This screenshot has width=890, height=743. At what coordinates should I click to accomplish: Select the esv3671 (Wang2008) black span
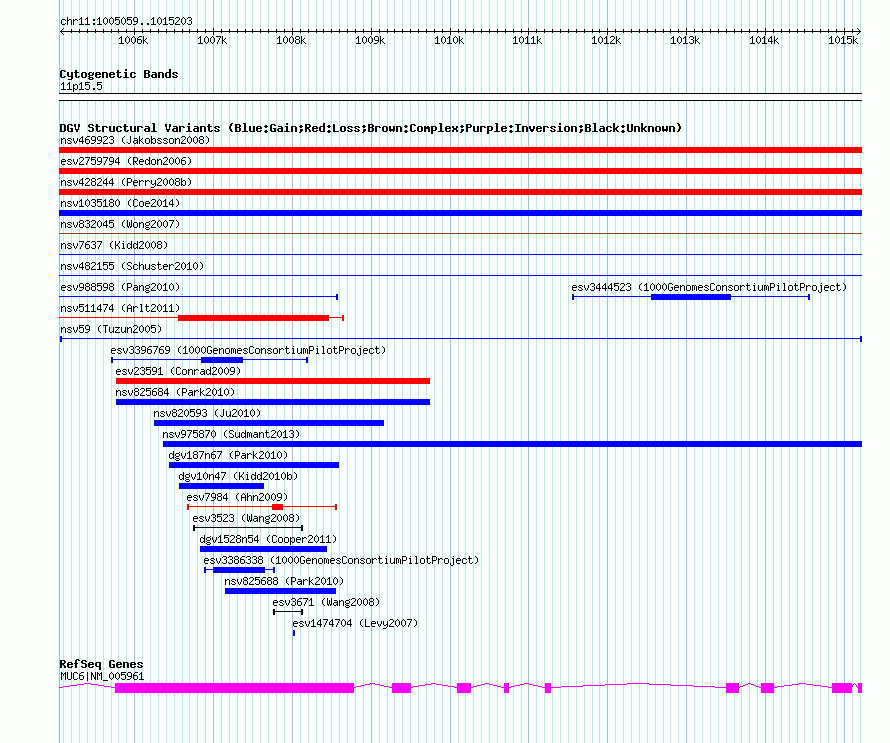click(x=288, y=612)
